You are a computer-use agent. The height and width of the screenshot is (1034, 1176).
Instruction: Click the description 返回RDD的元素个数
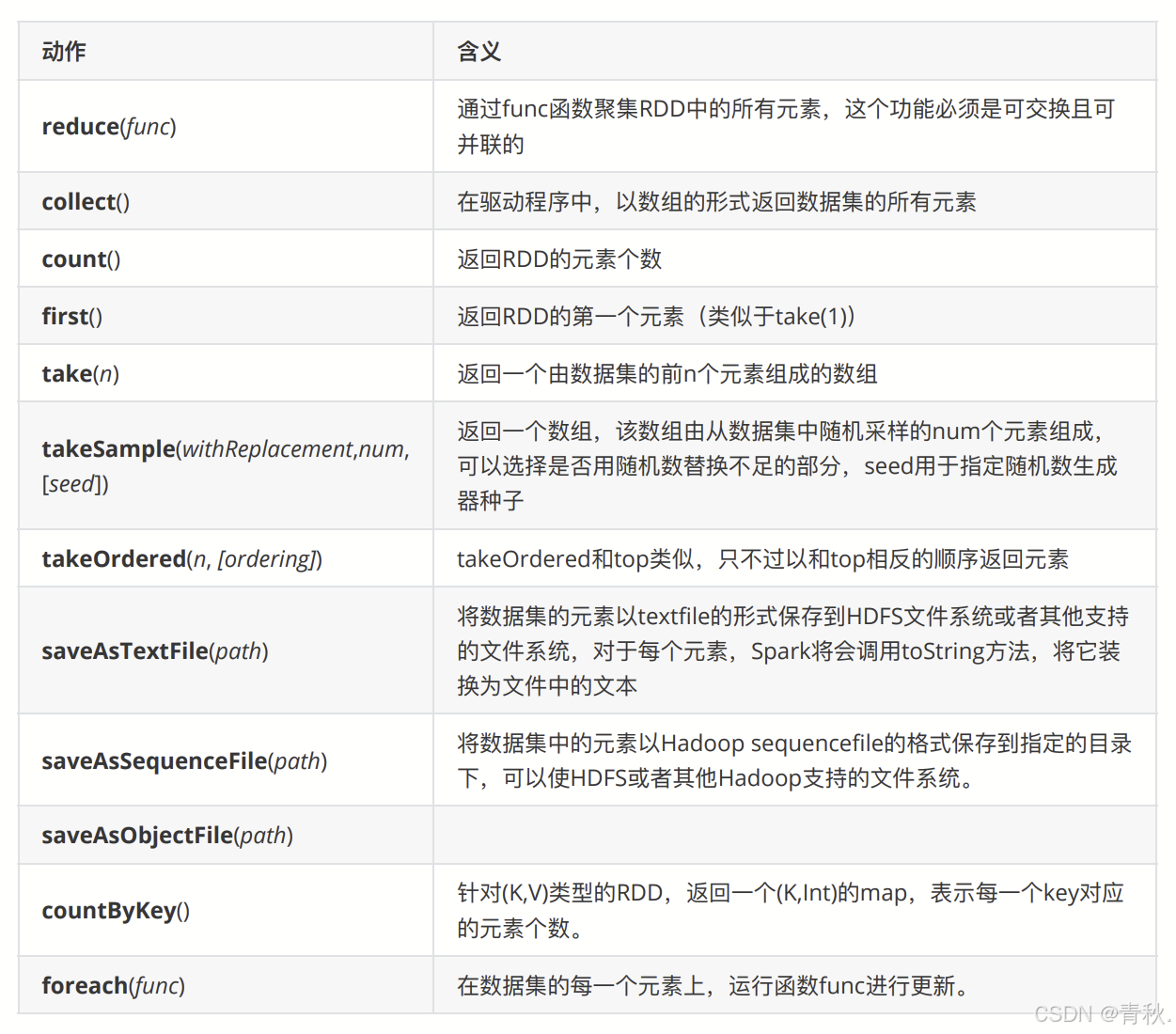click(x=559, y=259)
